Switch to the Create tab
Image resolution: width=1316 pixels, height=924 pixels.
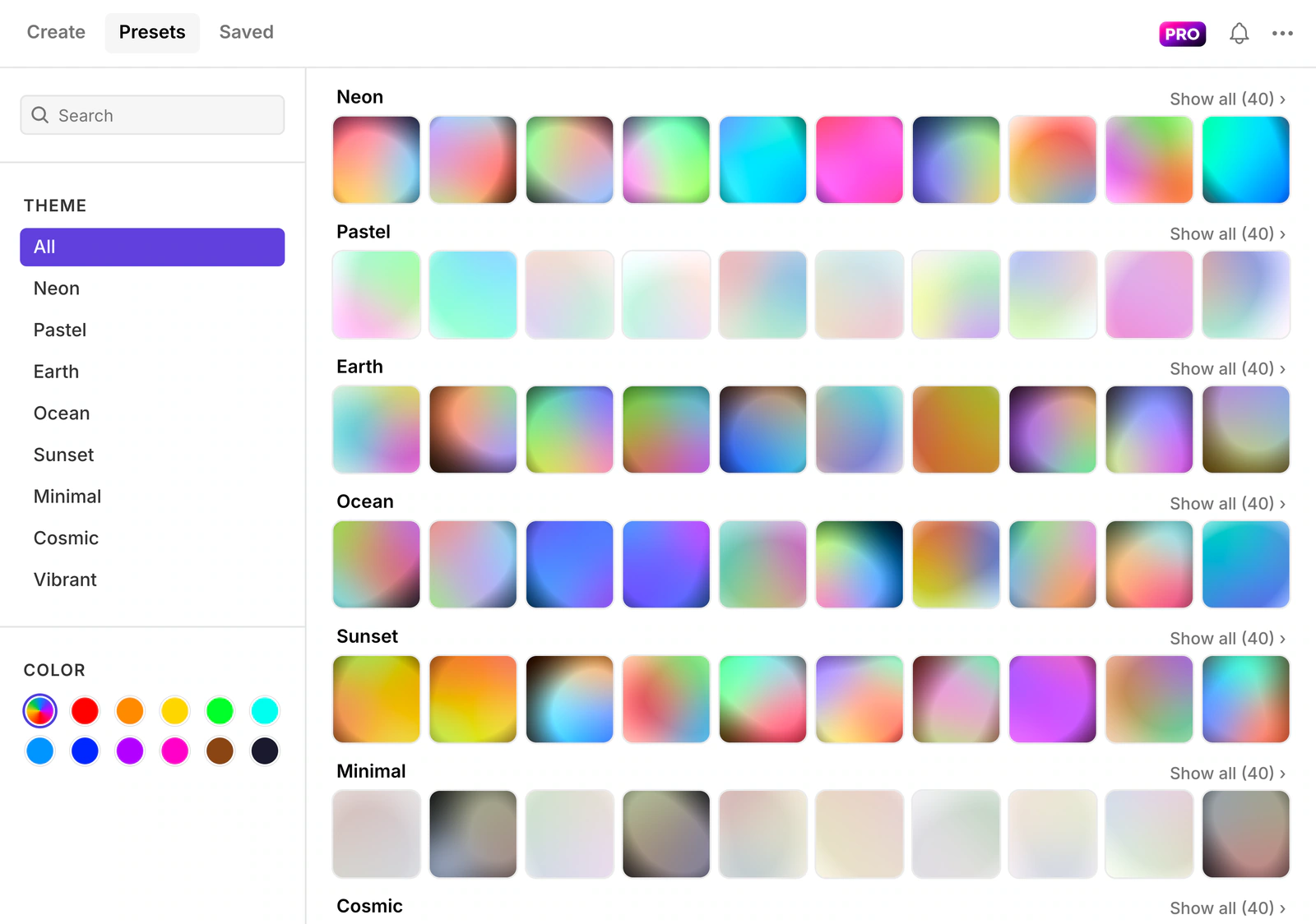coord(56,32)
